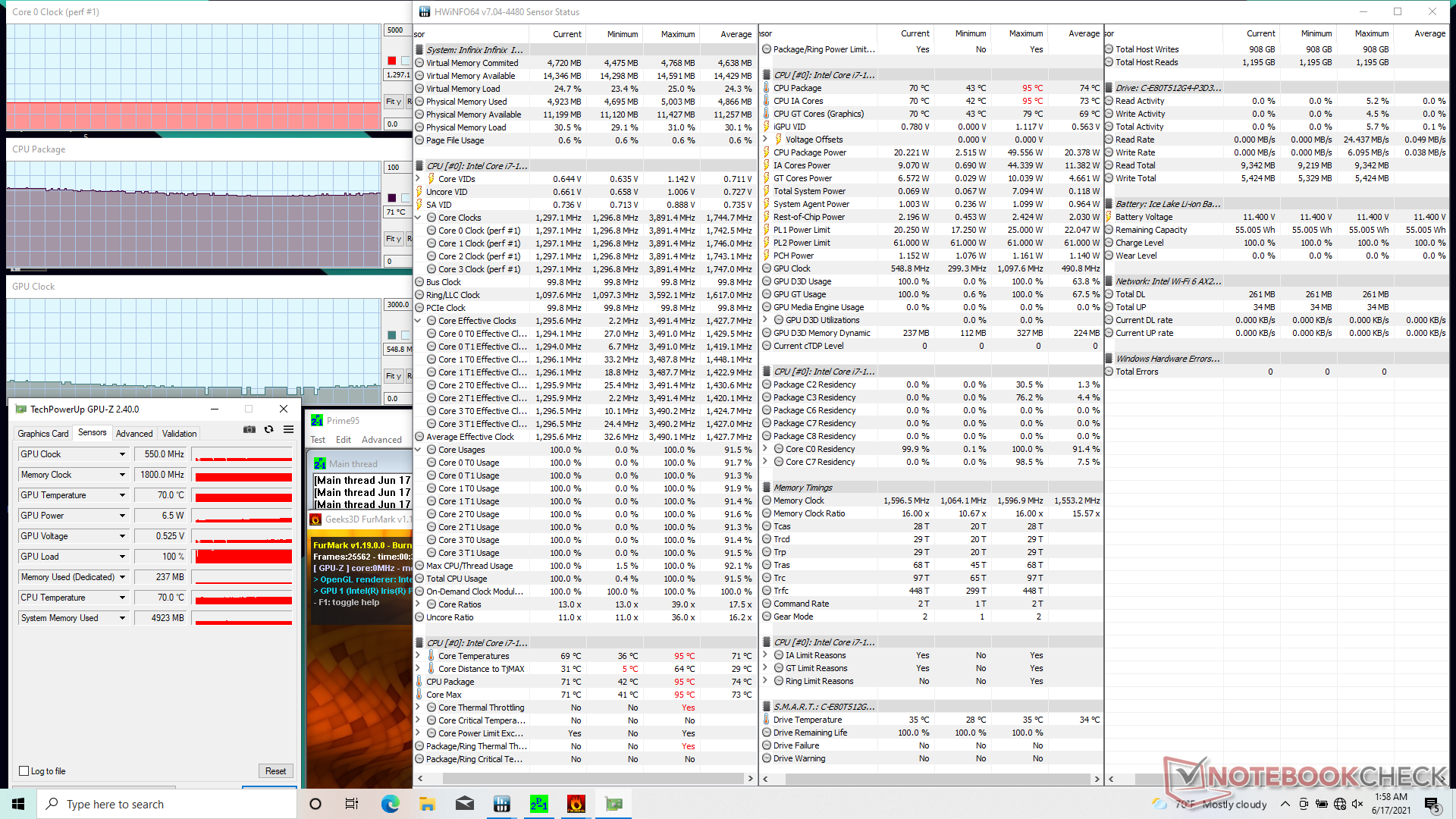Image resolution: width=1456 pixels, height=819 pixels.
Task: Click Fit y on Core 0 Clock graph
Action: pos(394,102)
